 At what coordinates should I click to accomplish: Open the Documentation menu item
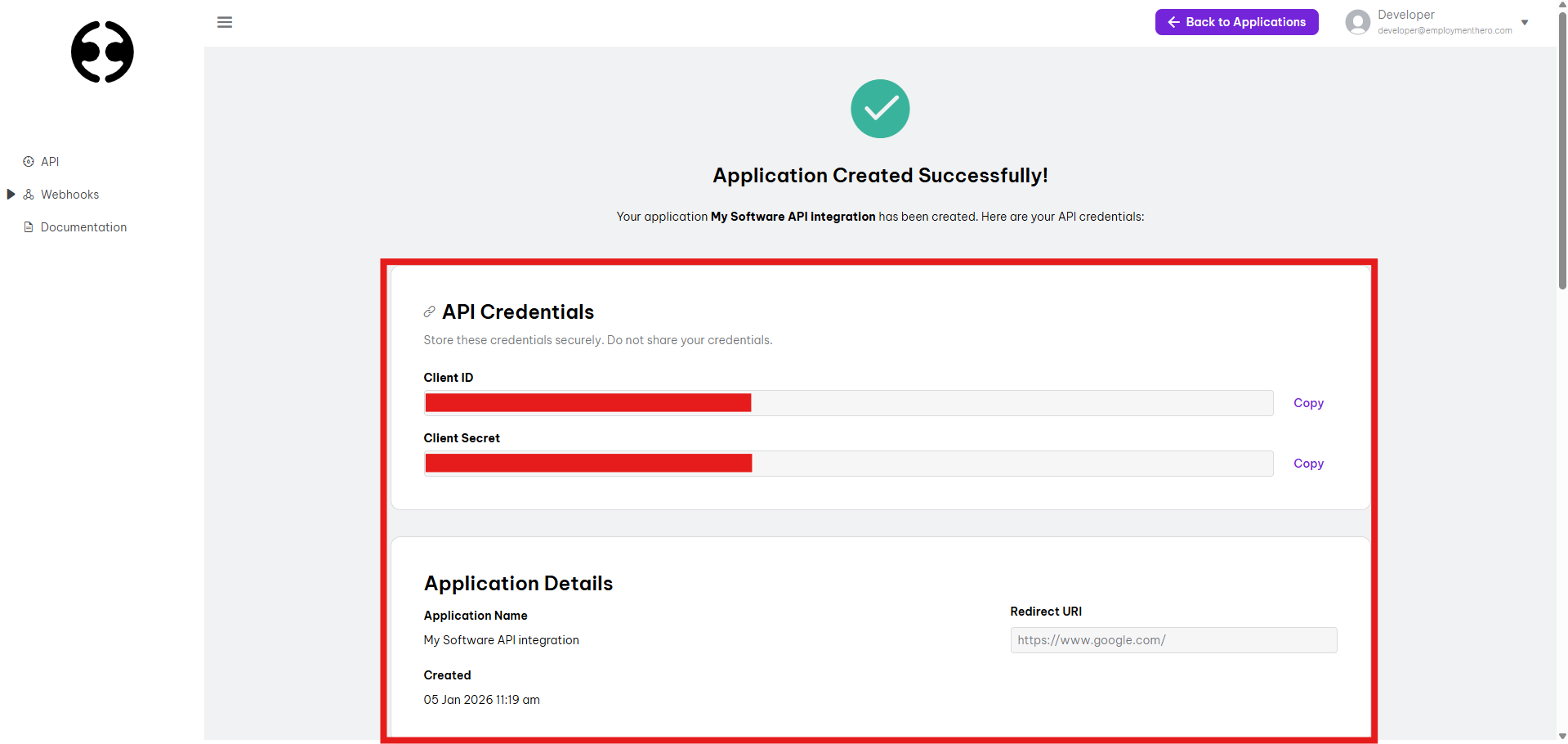(x=83, y=227)
